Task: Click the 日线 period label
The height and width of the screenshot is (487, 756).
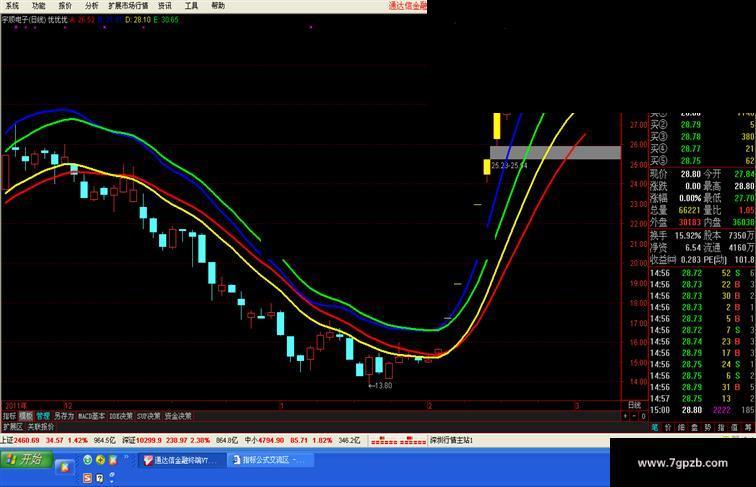Action: (x=634, y=405)
